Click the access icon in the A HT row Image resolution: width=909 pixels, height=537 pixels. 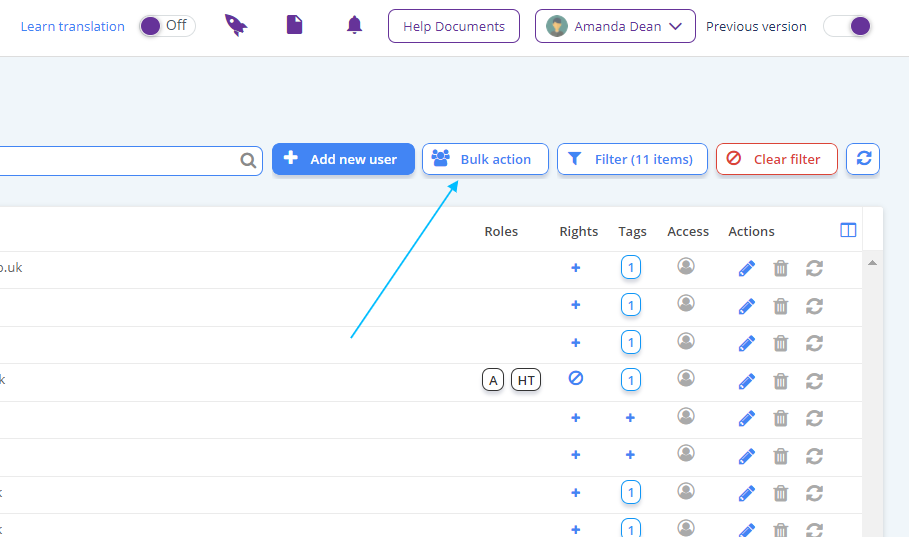[686, 379]
